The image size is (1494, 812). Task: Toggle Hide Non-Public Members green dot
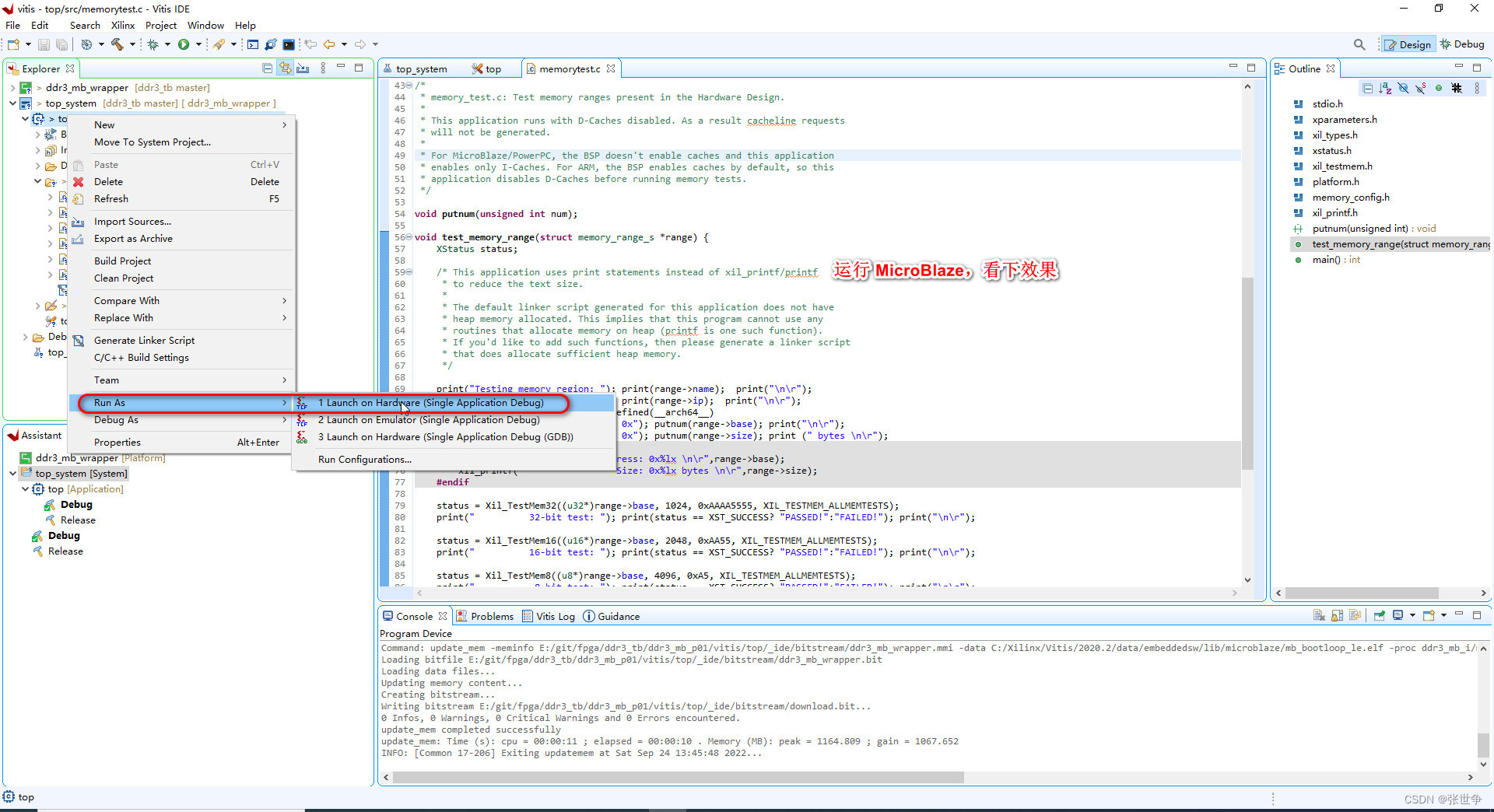pyautogui.click(x=1439, y=88)
